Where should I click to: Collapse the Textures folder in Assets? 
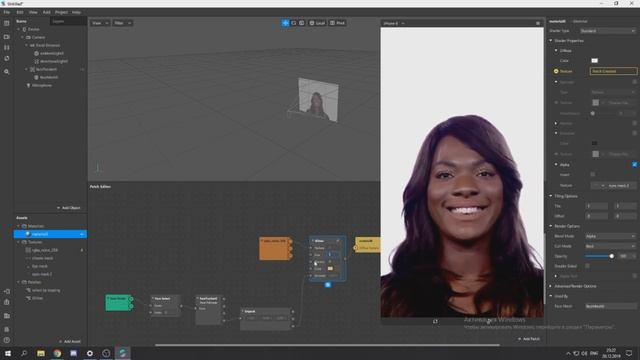(x=18, y=242)
